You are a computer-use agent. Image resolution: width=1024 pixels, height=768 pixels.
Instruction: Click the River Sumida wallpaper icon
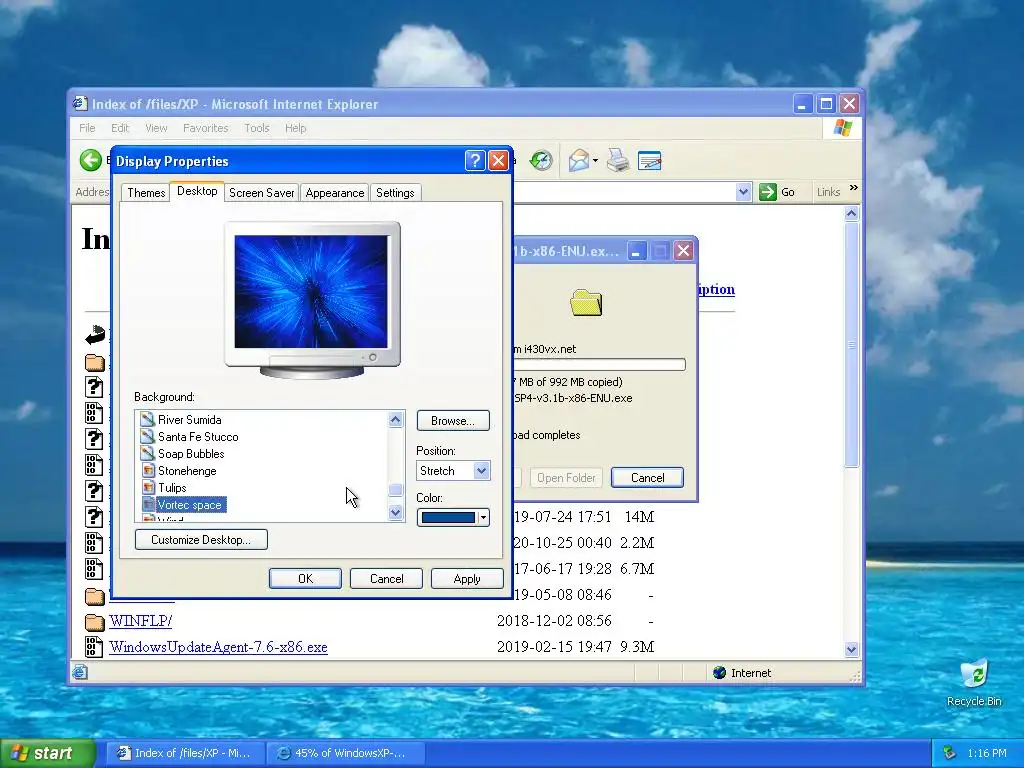tap(148, 419)
